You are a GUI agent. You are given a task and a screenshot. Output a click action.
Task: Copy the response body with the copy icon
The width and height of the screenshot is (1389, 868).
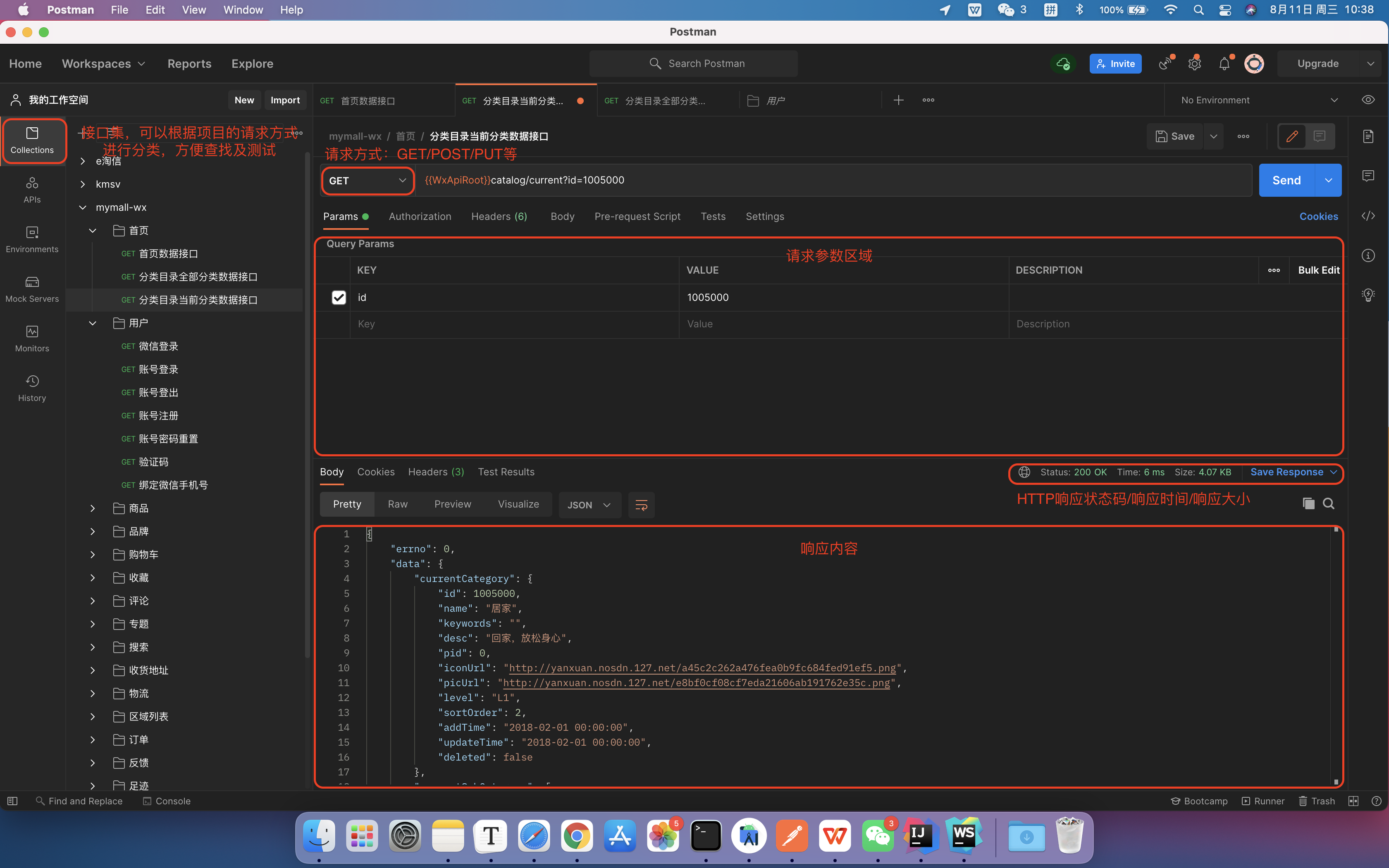coord(1308,503)
